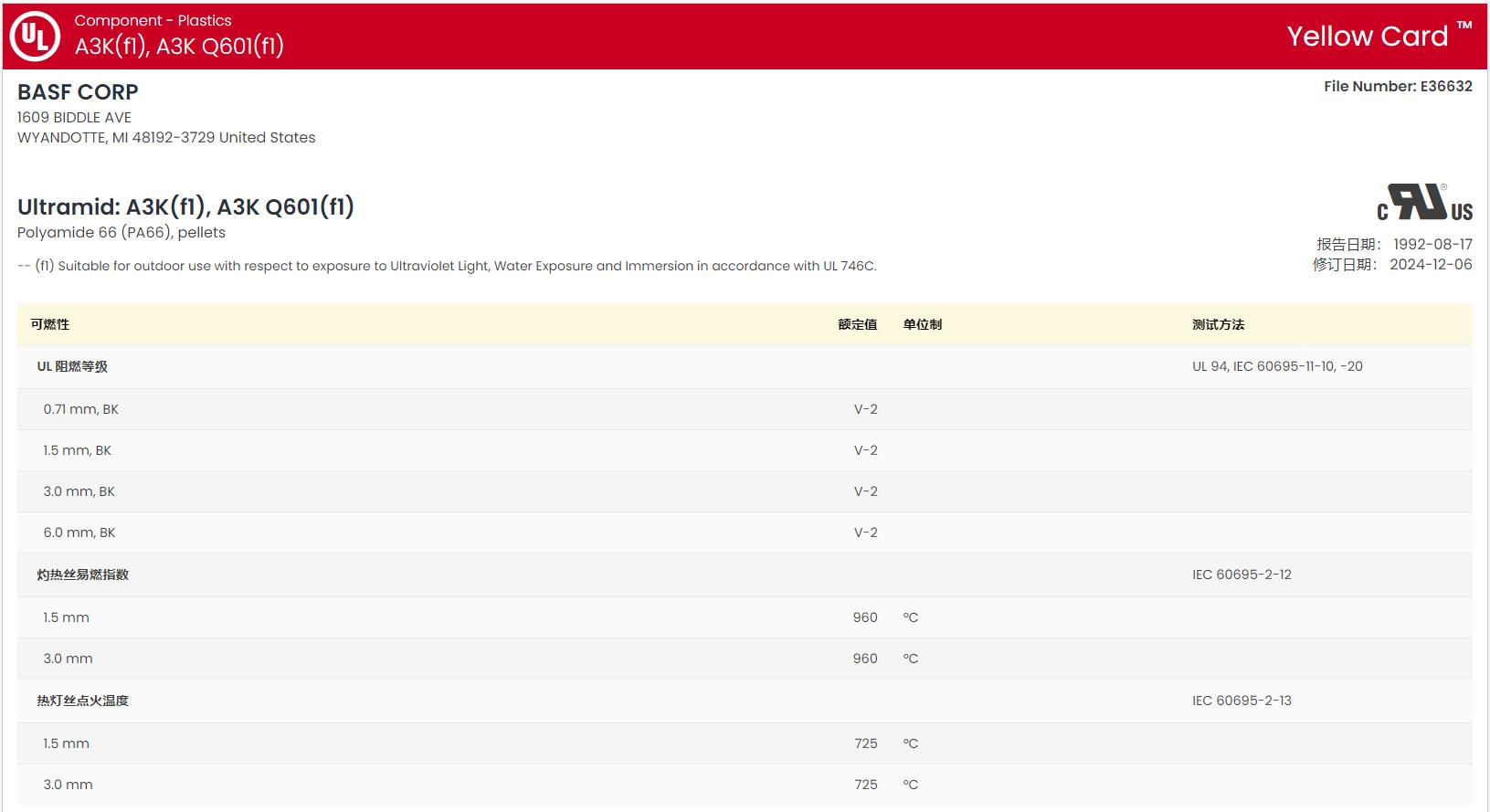Click the report date 1992-08-17
This screenshot has width=1490, height=812.
[1432, 244]
